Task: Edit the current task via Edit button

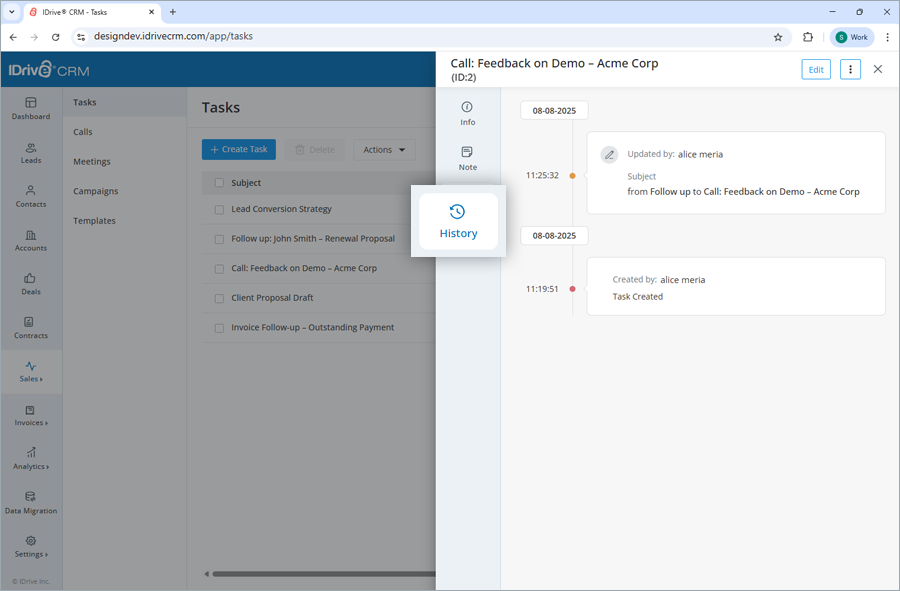Action: (815, 69)
